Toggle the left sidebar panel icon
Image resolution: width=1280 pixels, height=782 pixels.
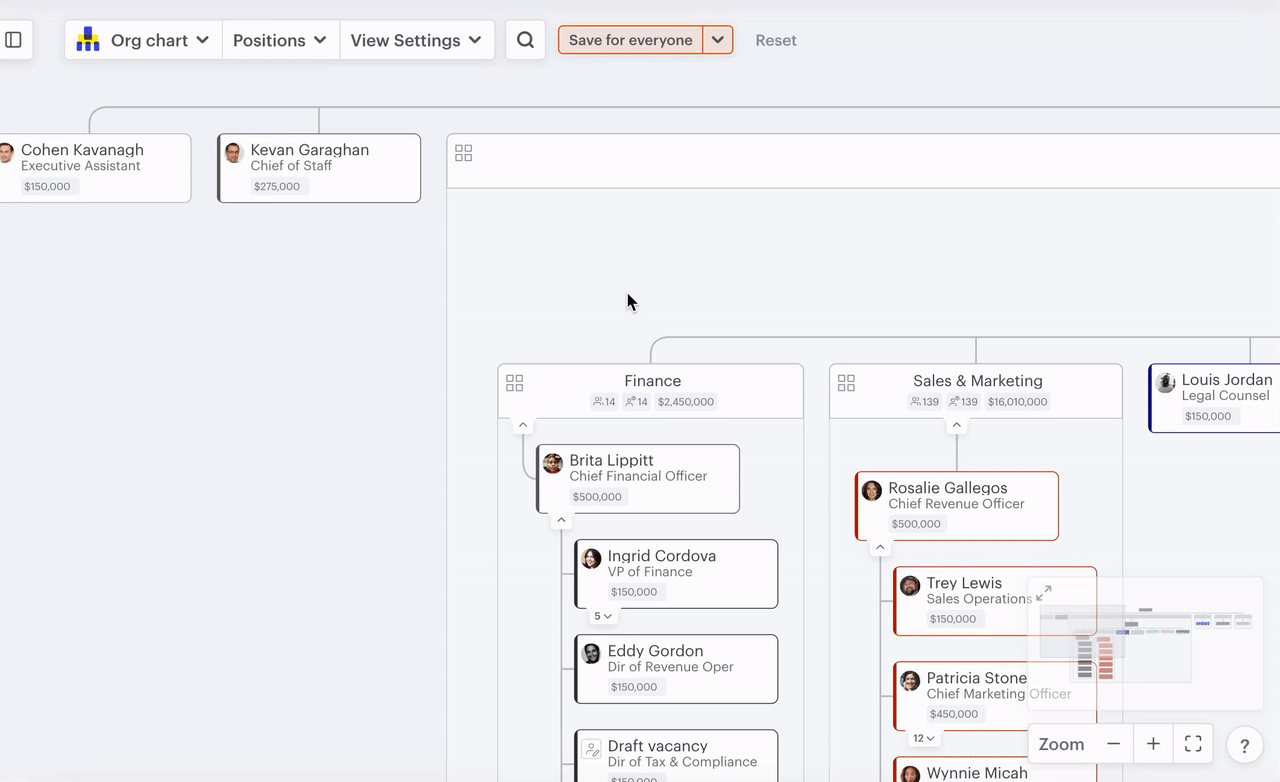tap(14, 40)
